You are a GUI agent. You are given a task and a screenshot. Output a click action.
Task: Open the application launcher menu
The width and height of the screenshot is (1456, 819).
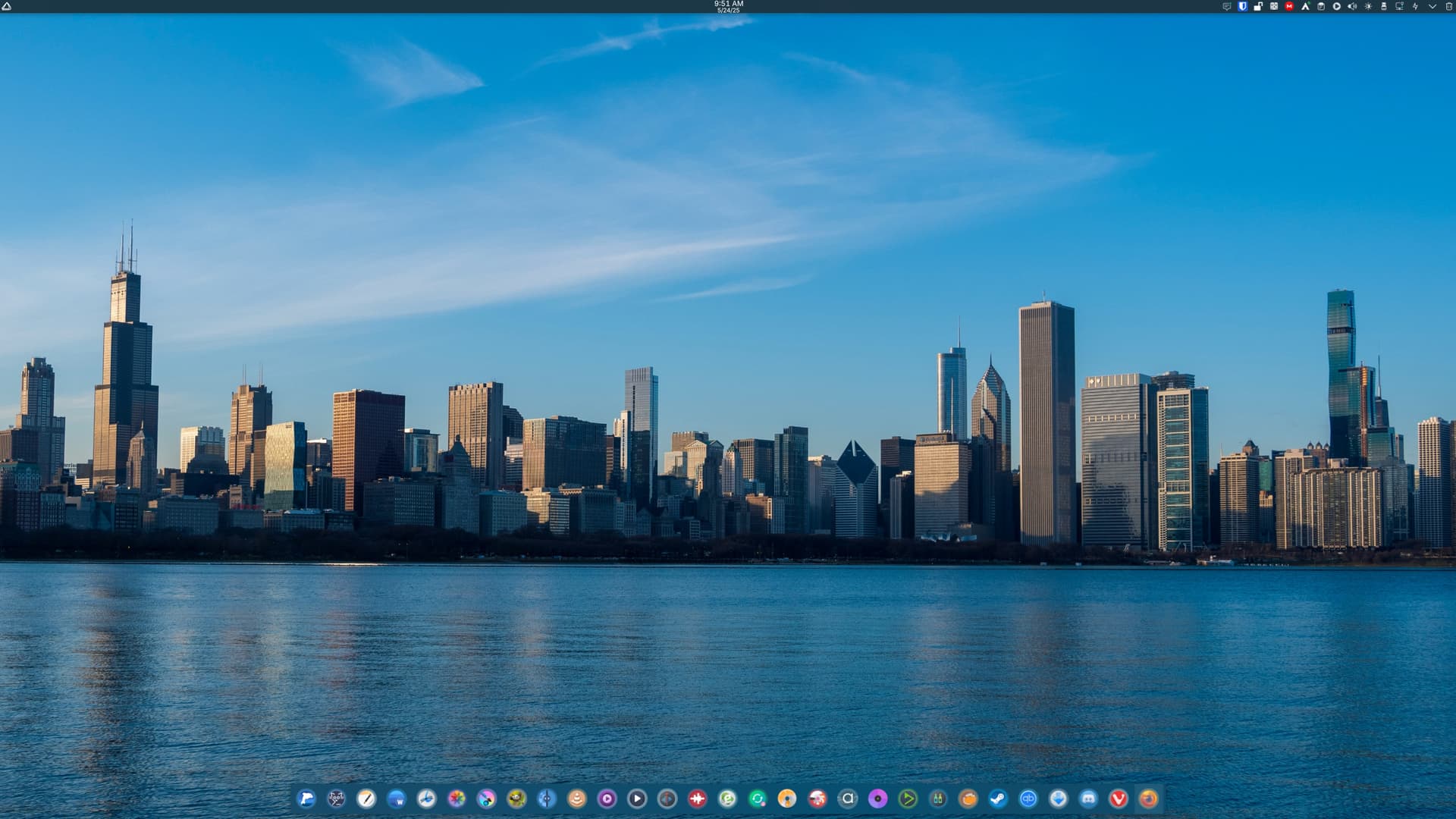pos(7,6)
